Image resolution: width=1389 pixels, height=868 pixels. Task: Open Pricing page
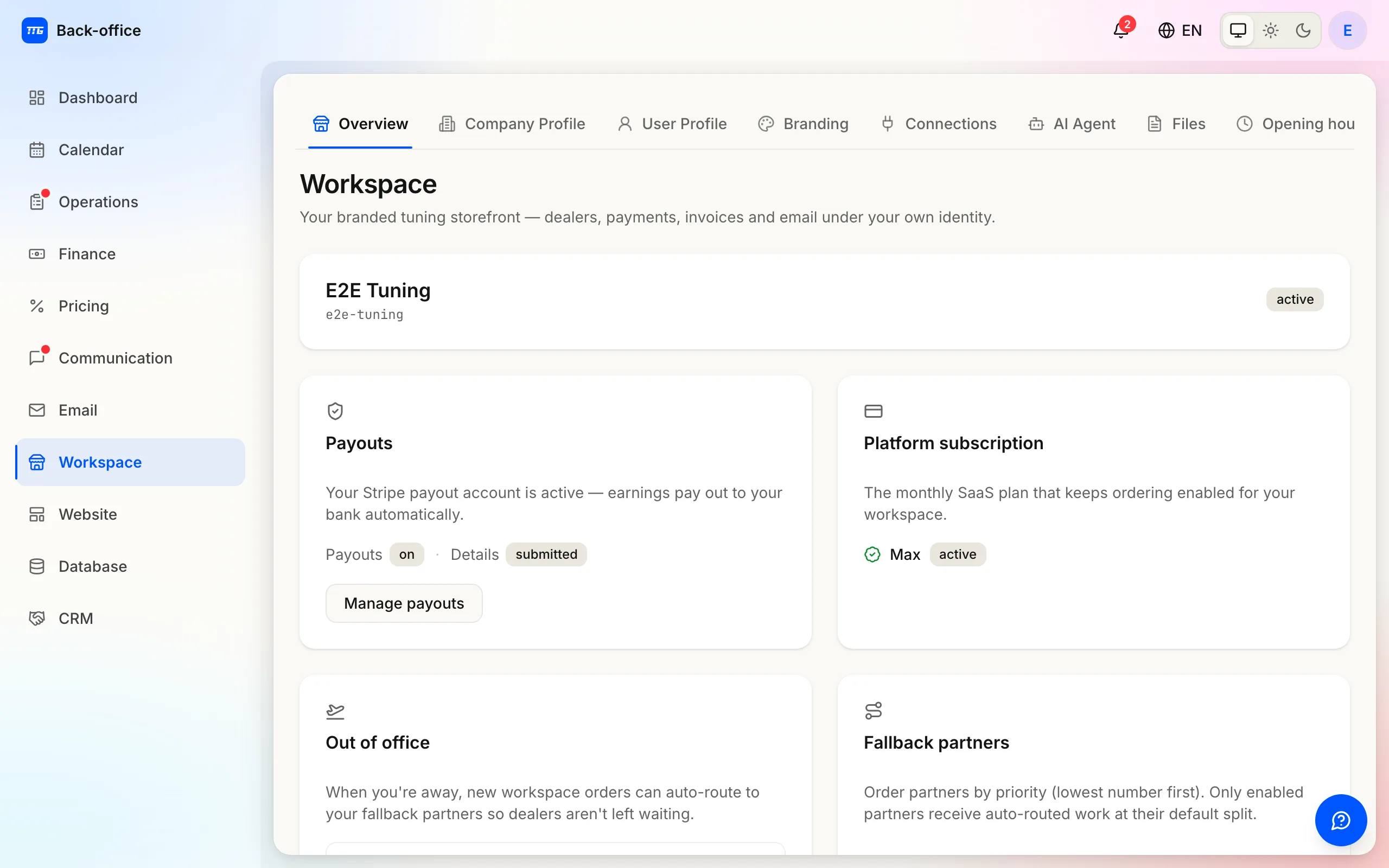(130, 306)
